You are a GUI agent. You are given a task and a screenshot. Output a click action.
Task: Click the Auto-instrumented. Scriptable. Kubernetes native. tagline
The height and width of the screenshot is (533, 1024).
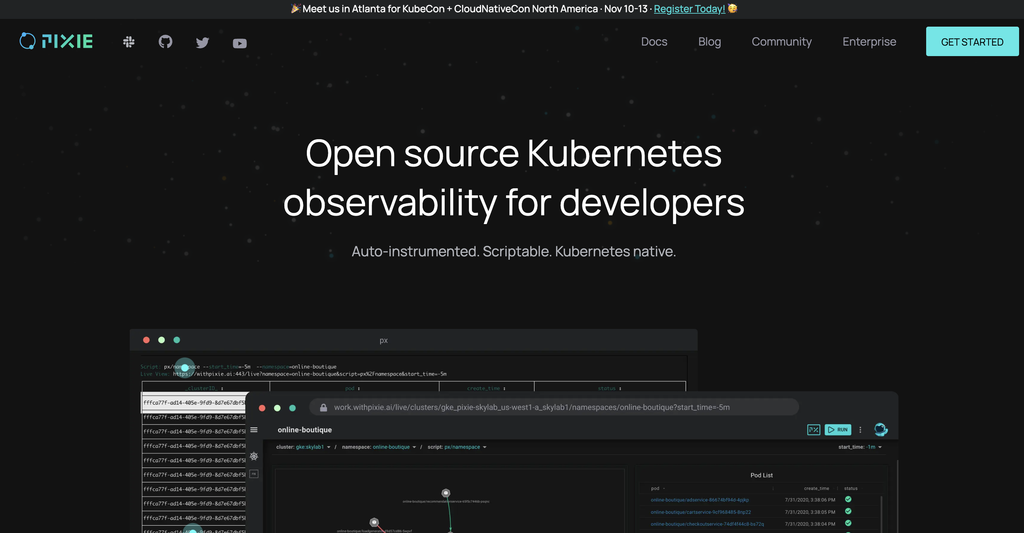click(x=513, y=251)
